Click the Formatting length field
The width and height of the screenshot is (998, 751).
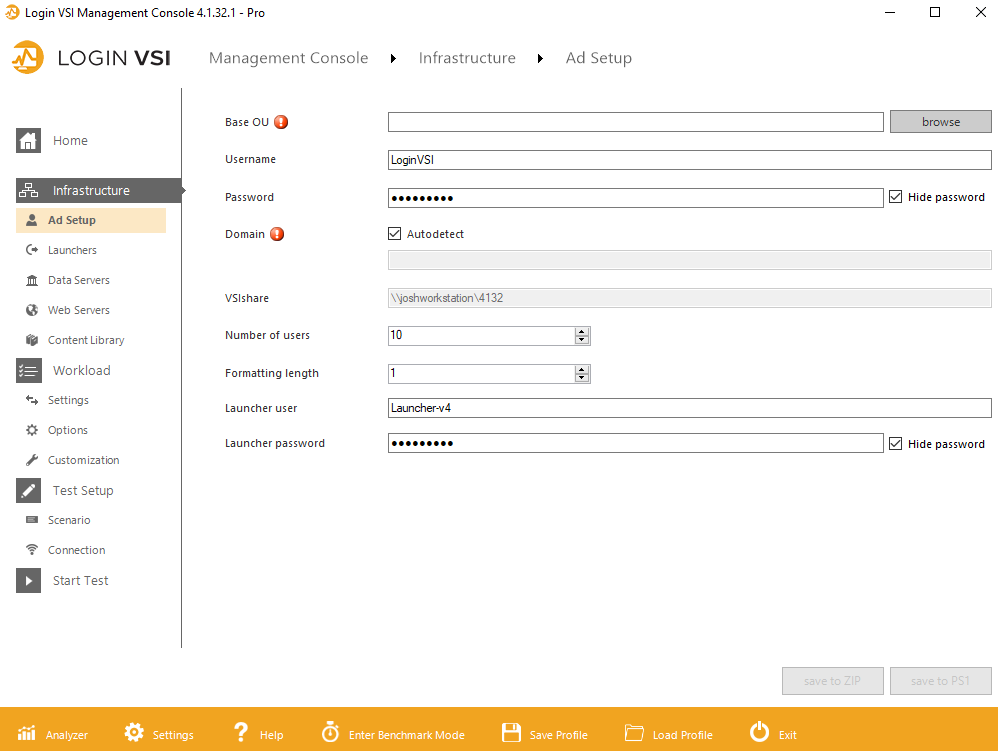point(482,374)
